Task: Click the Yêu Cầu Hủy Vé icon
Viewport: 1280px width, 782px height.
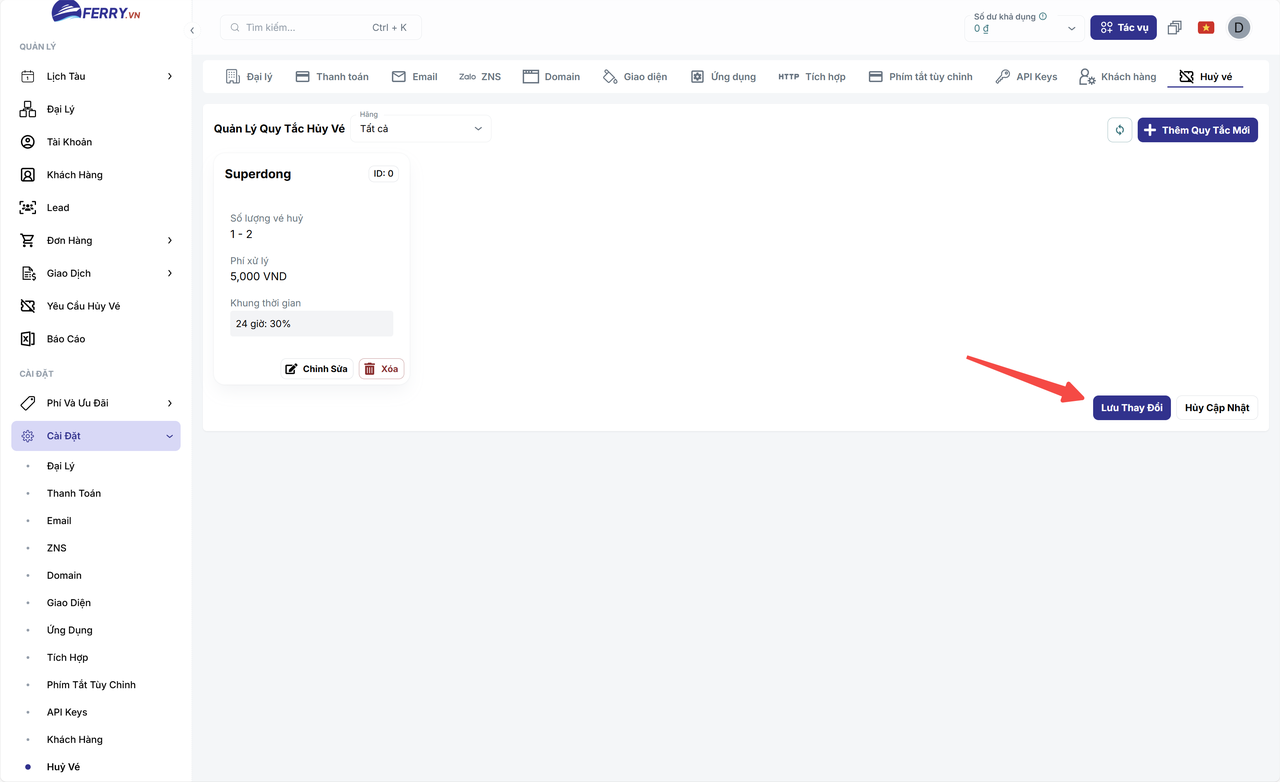Action: click(28, 306)
